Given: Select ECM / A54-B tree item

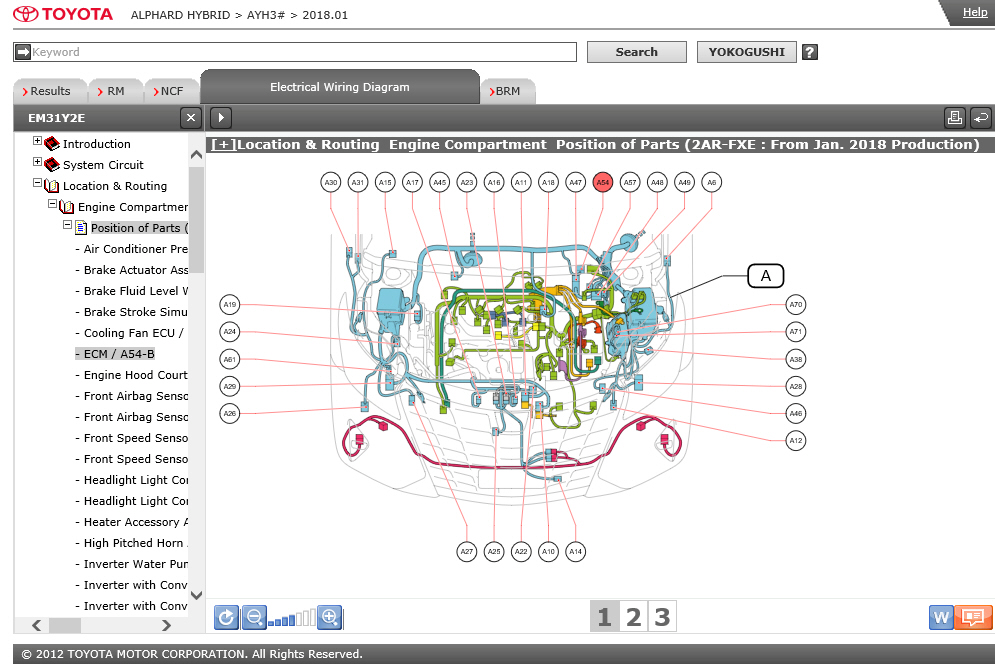Looking at the screenshot, I should tap(119, 354).
